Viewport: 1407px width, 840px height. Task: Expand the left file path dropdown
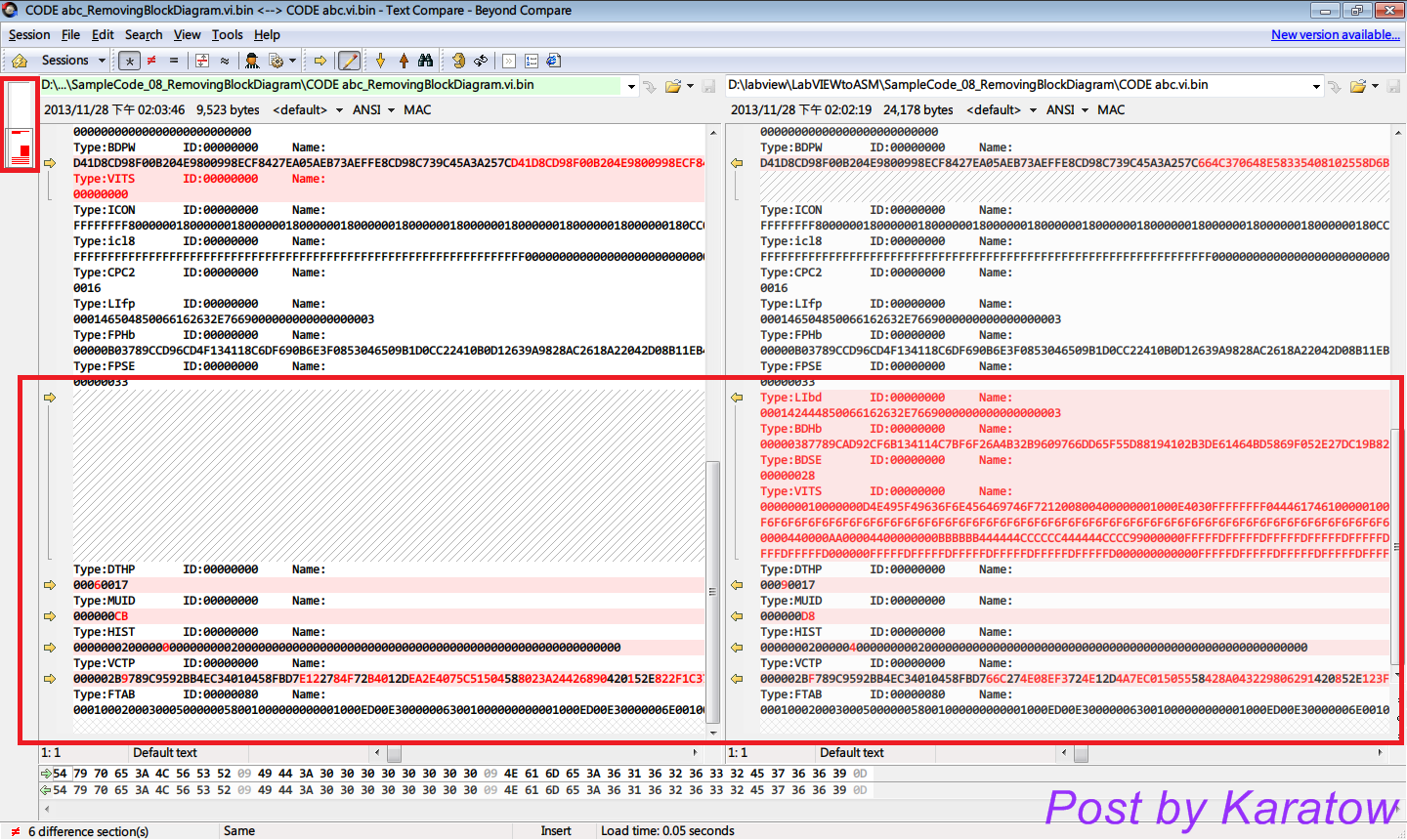tap(632, 86)
